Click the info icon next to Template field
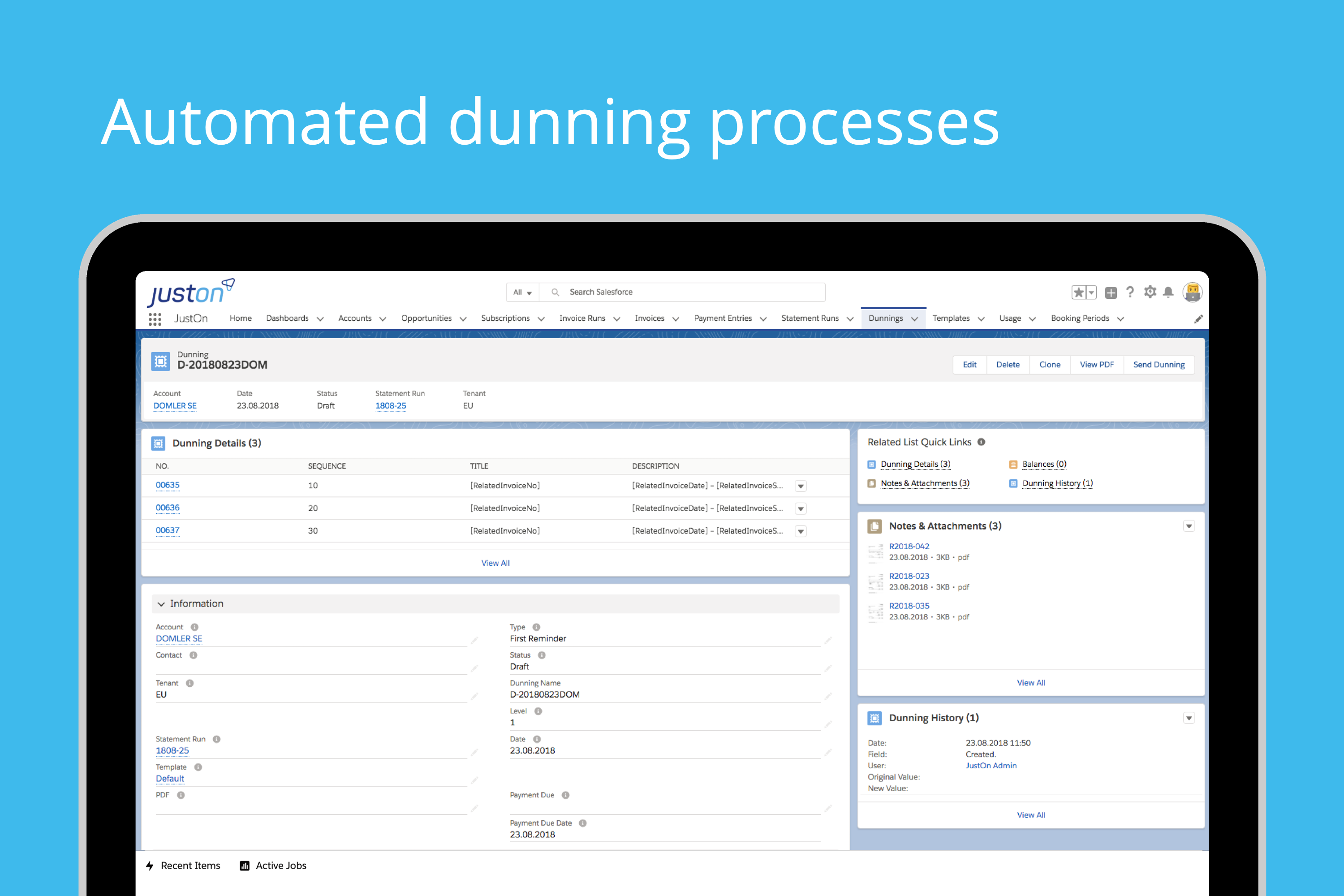Viewport: 1344px width, 896px height. pyautogui.click(x=198, y=767)
